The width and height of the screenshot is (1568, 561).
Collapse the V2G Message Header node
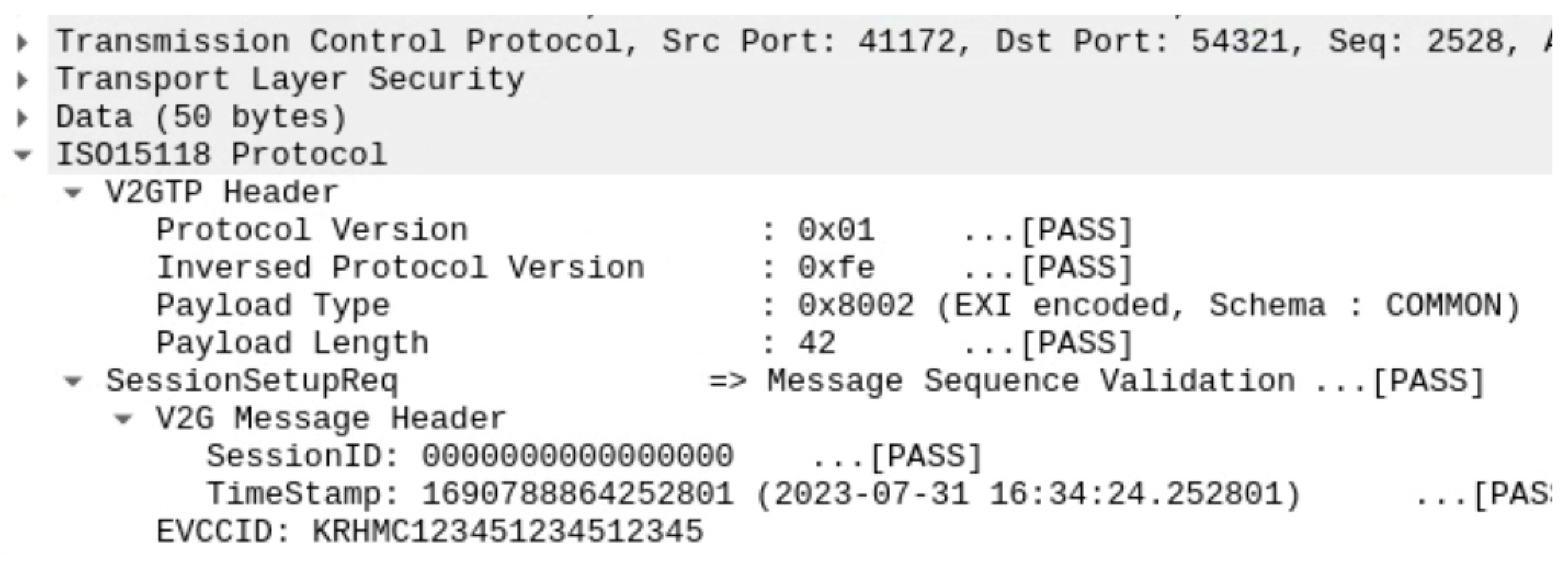tap(123, 419)
